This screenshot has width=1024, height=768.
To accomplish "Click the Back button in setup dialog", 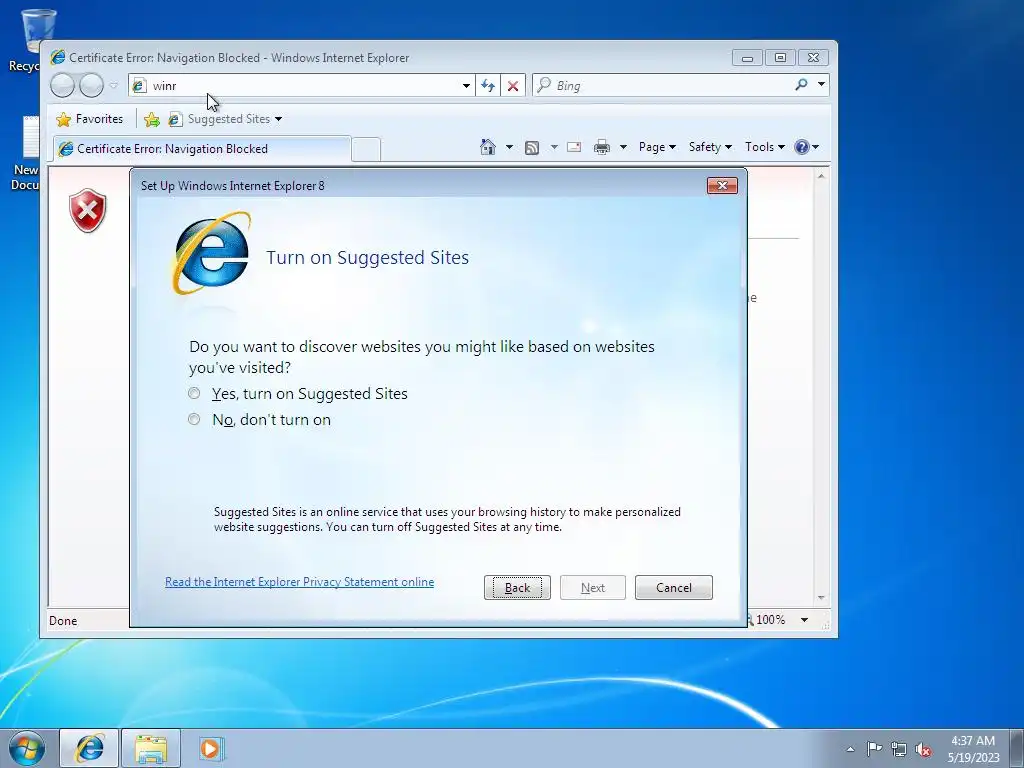I will coord(517,588).
